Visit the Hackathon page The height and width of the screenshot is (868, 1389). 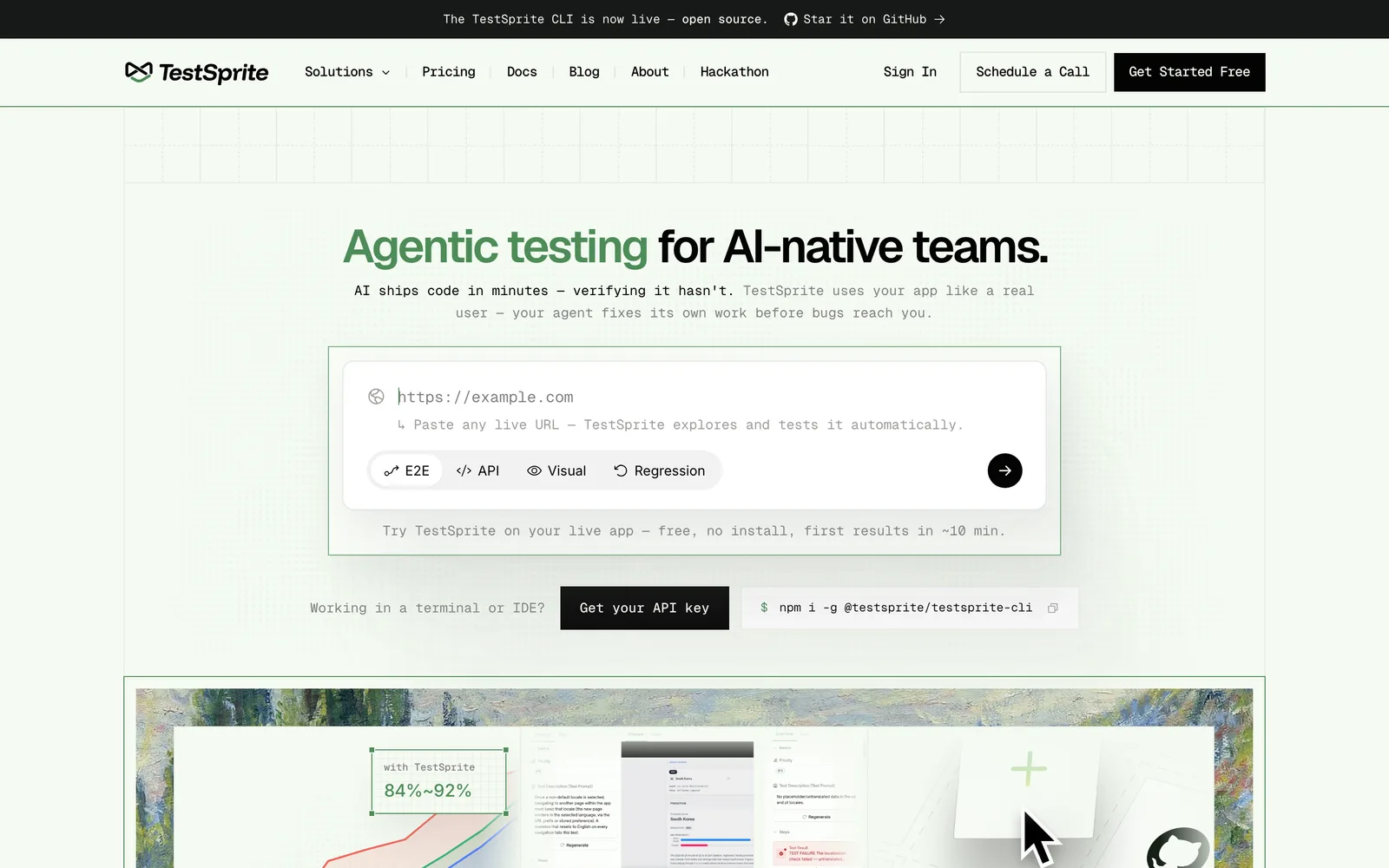[x=734, y=72]
